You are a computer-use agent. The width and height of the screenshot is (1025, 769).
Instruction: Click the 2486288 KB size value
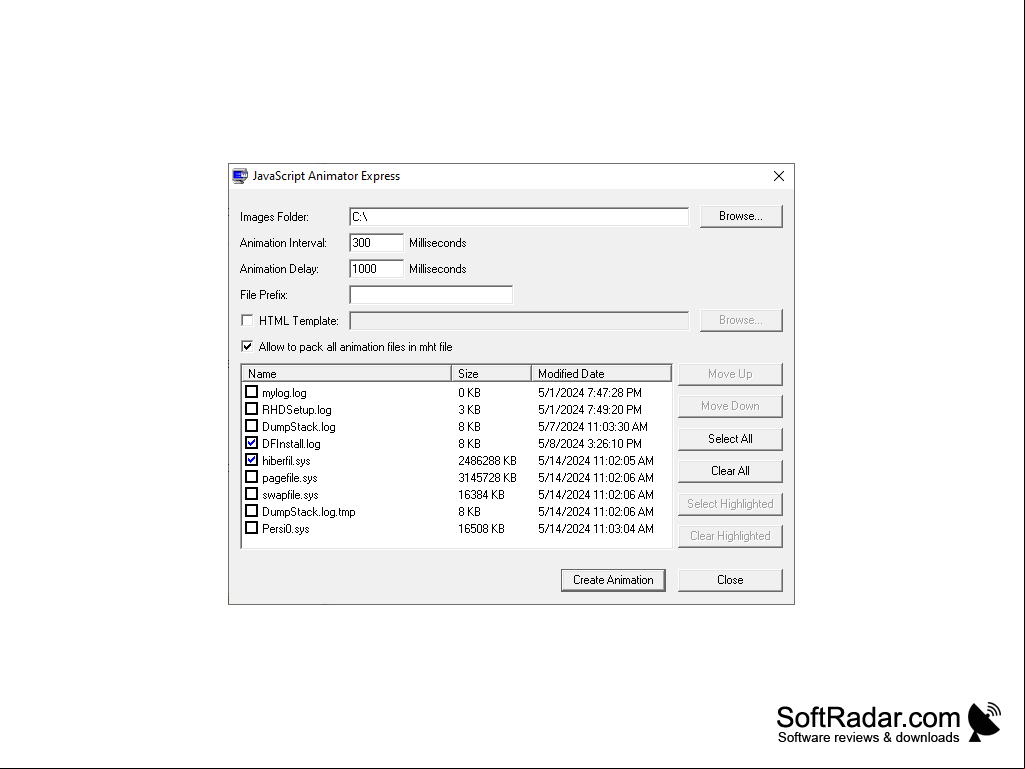[487, 461]
